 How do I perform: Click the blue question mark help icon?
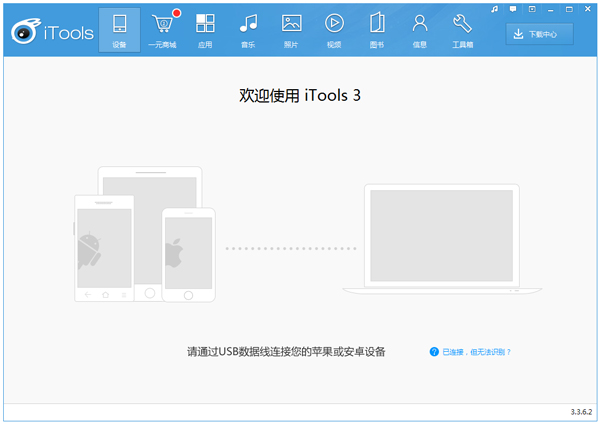[x=434, y=352]
